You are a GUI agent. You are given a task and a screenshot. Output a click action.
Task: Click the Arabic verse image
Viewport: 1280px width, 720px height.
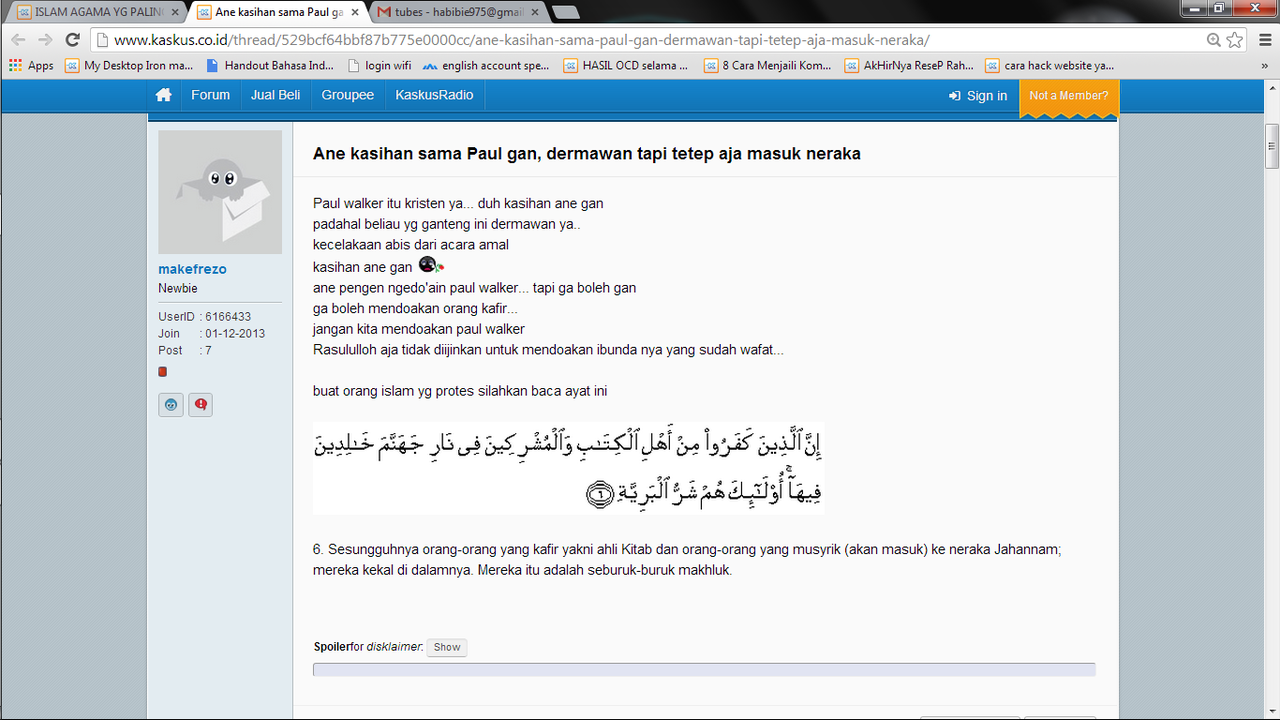pyautogui.click(x=568, y=468)
